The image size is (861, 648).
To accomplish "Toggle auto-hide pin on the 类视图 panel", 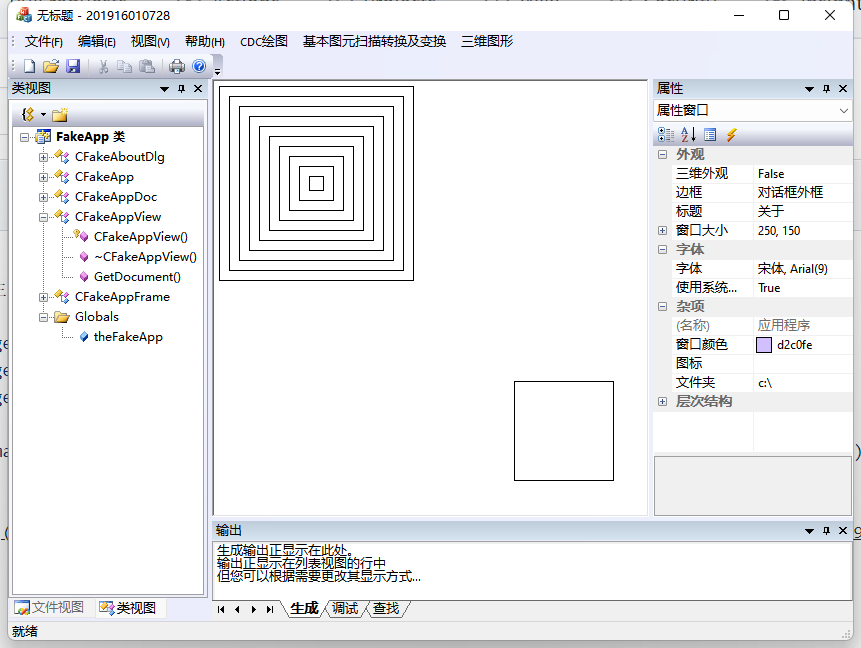I will click(x=180, y=89).
